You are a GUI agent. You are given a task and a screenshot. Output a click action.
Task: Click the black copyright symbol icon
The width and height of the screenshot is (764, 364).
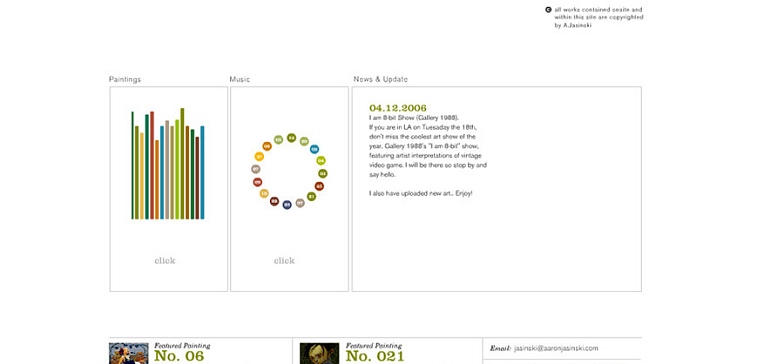[548, 9]
